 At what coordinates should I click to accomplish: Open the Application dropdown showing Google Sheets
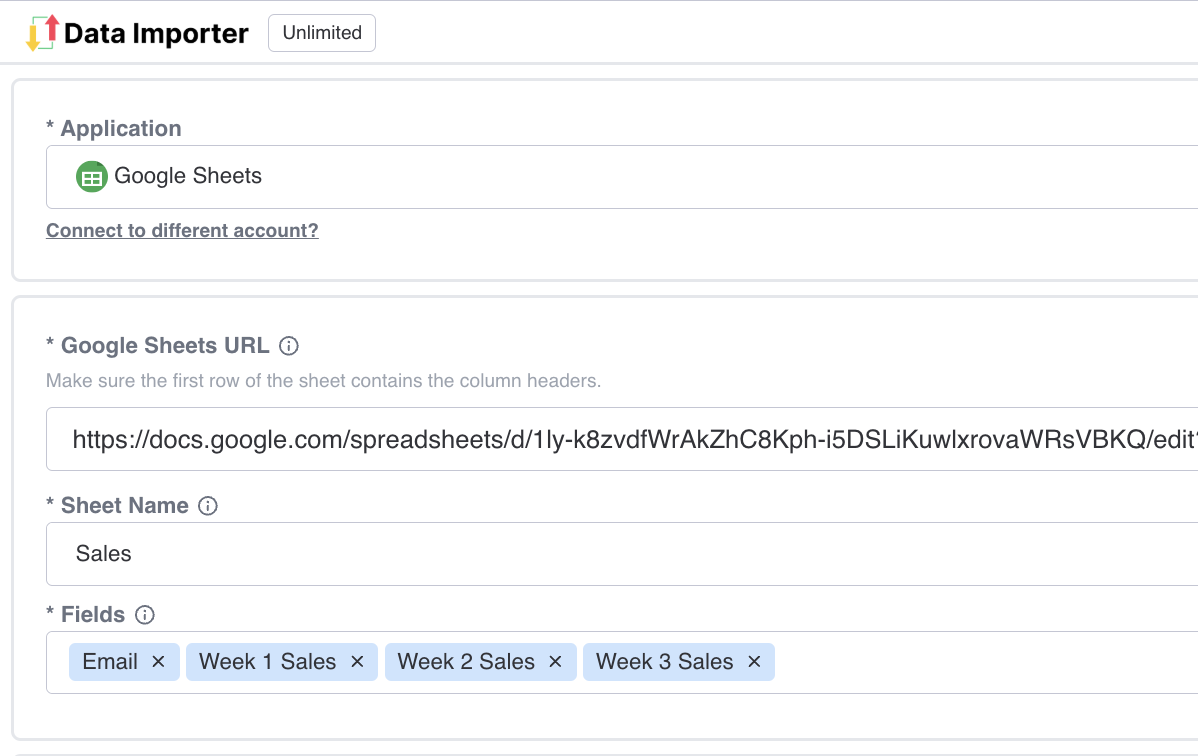[622, 177]
